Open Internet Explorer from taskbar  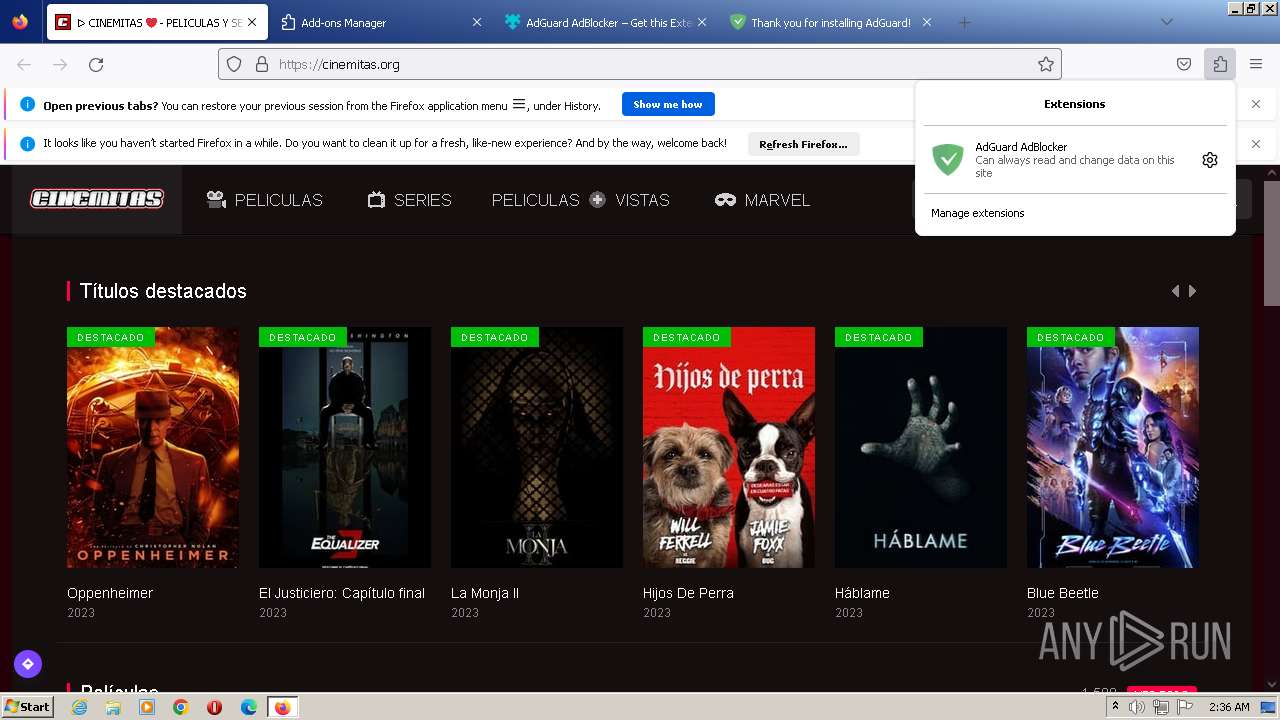pos(79,707)
